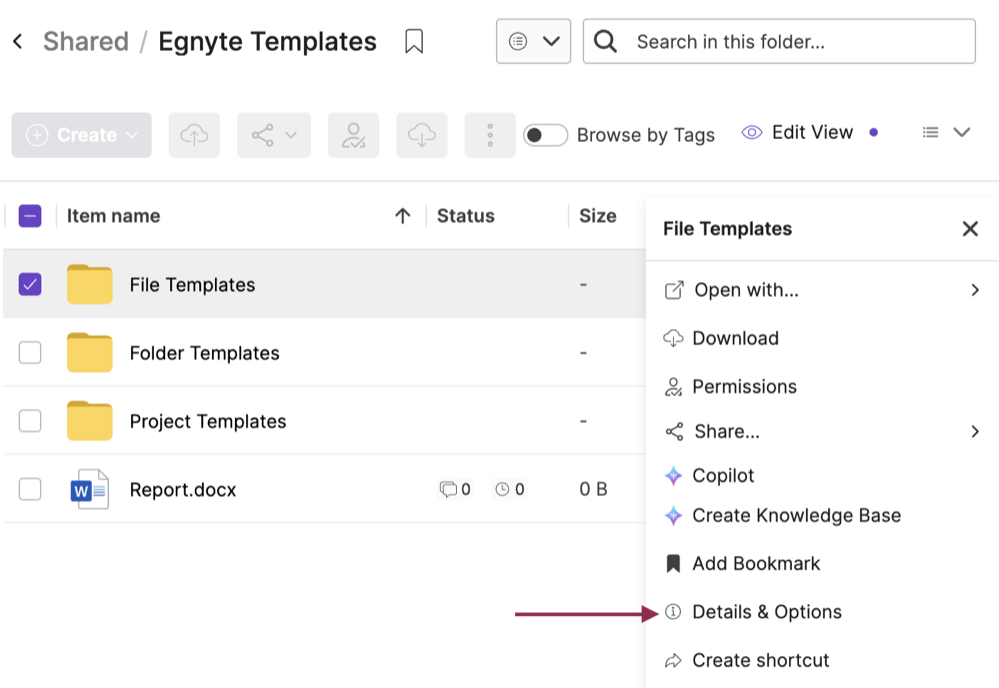Open the Folder Templates folder name
The image size is (999, 688).
(x=205, y=353)
